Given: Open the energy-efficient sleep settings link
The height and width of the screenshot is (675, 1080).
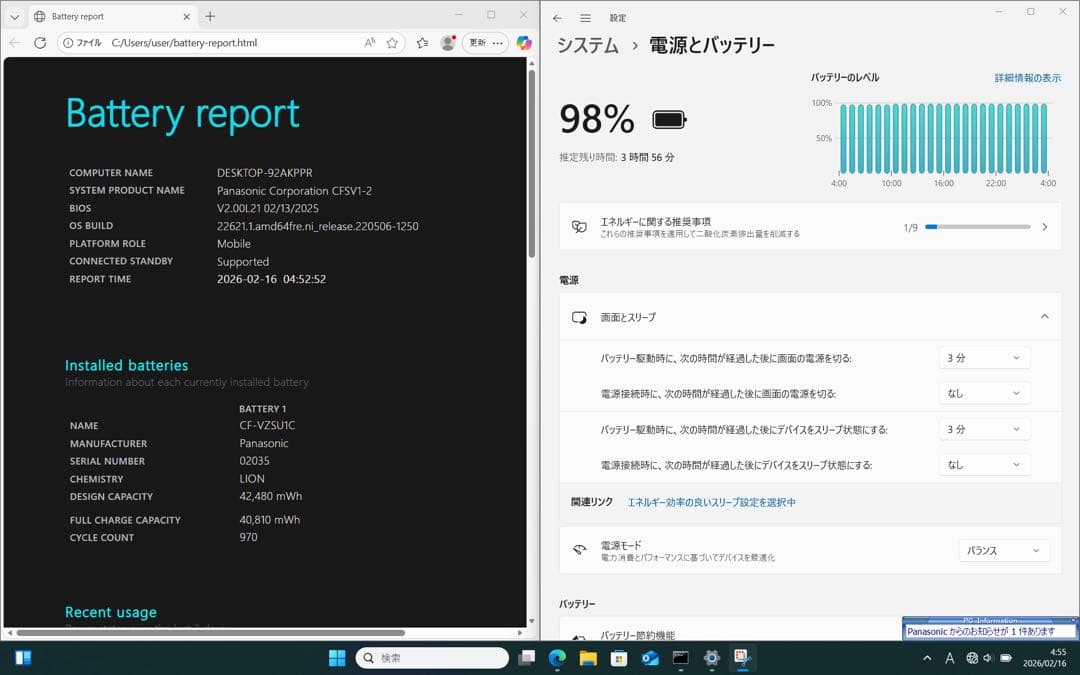Looking at the screenshot, I should tap(715, 500).
